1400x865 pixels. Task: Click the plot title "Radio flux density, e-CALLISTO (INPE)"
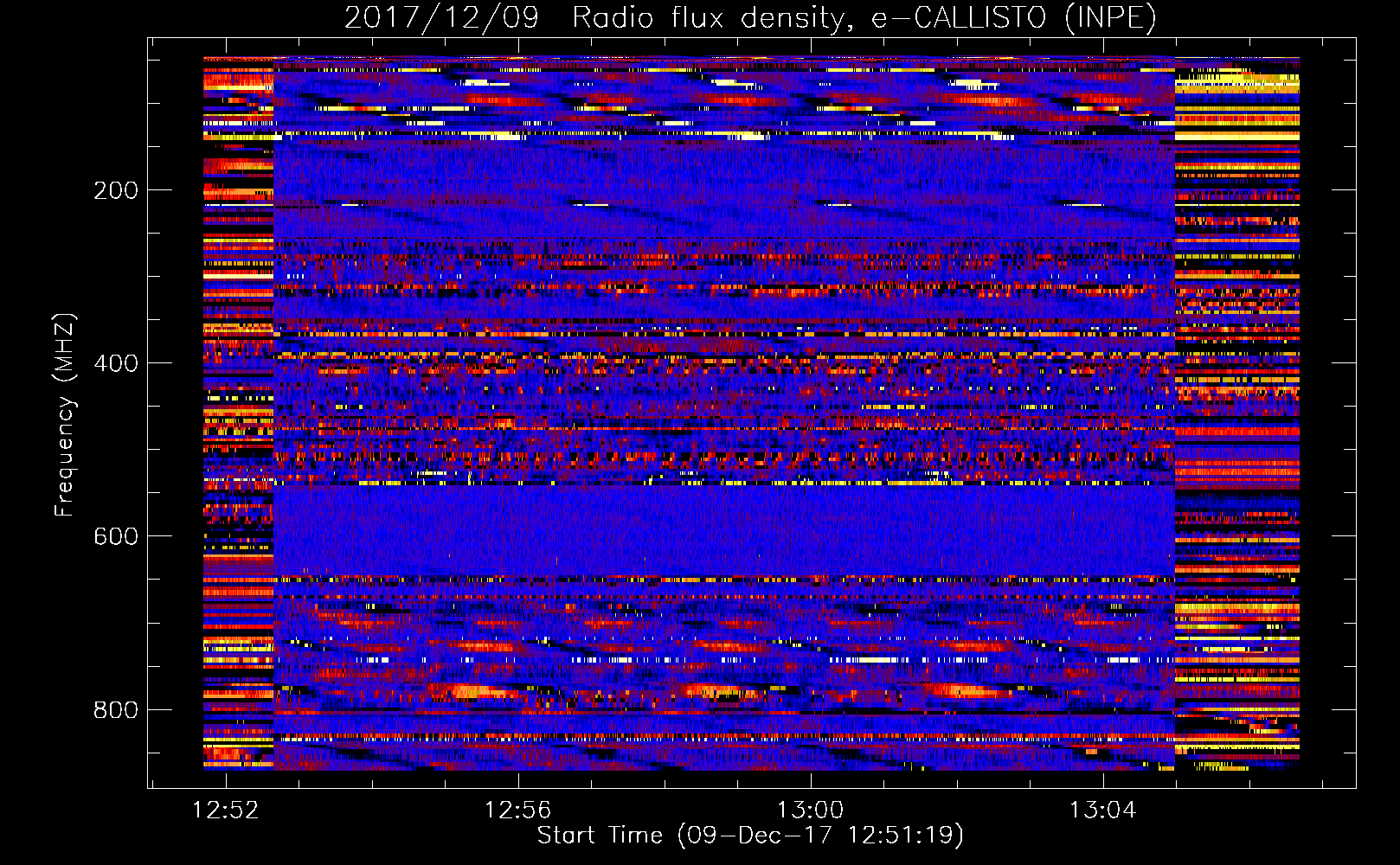864,17
